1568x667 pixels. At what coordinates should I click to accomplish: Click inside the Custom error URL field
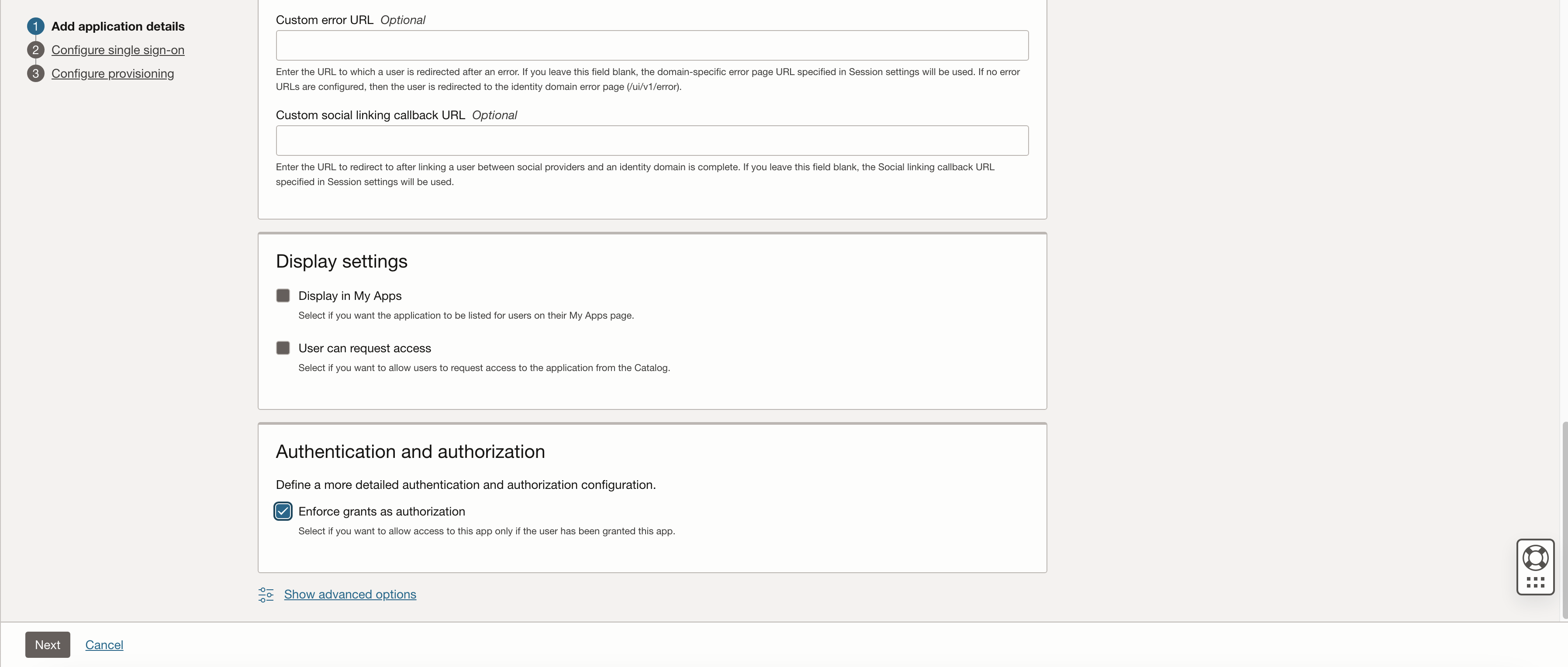click(651, 45)
